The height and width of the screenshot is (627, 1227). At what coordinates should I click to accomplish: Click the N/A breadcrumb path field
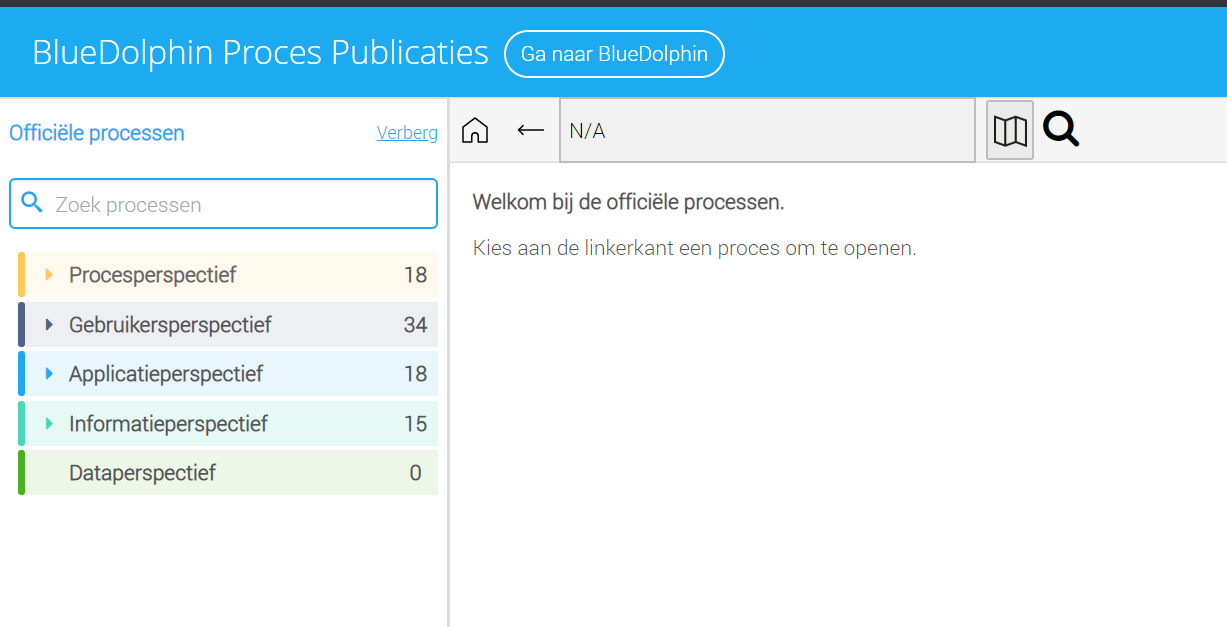(x=767, y=130)
